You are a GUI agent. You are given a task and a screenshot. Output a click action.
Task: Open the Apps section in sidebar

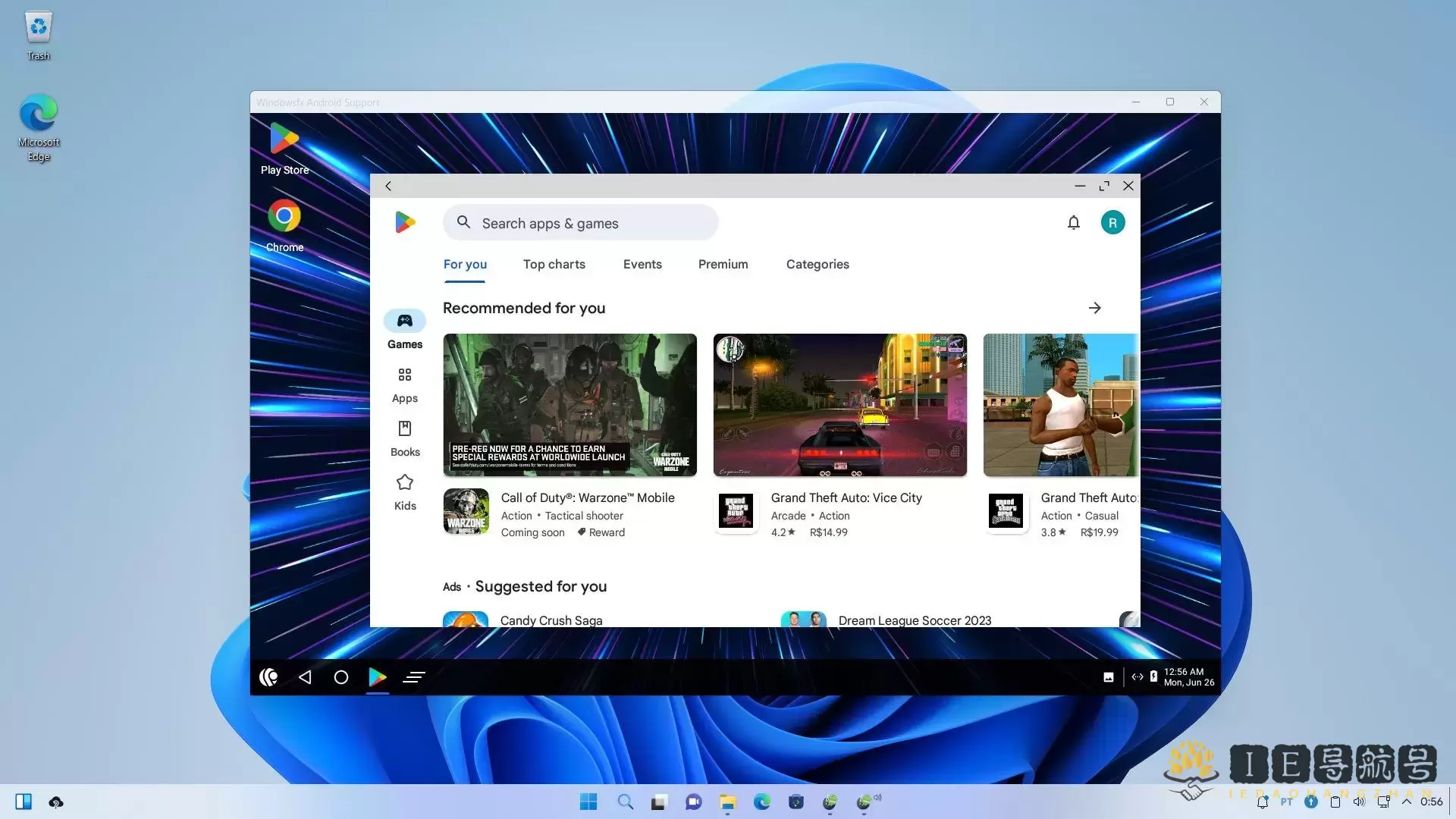pyautogui.click(x=405, y=385)
